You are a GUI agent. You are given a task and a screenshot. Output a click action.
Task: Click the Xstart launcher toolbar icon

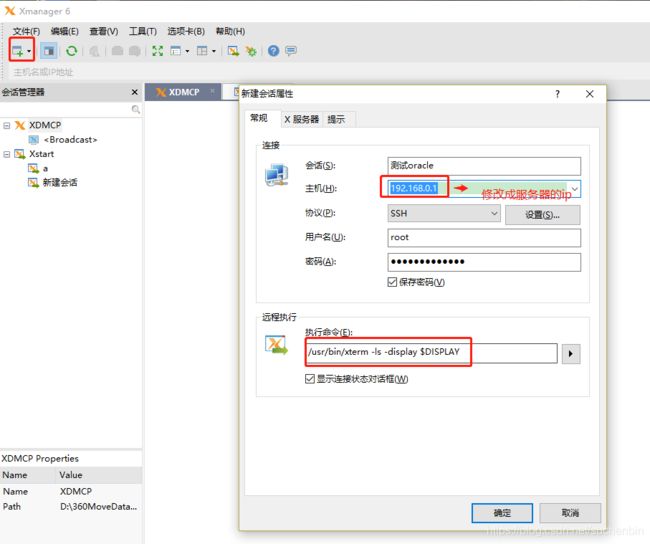(x=233, y=51)
